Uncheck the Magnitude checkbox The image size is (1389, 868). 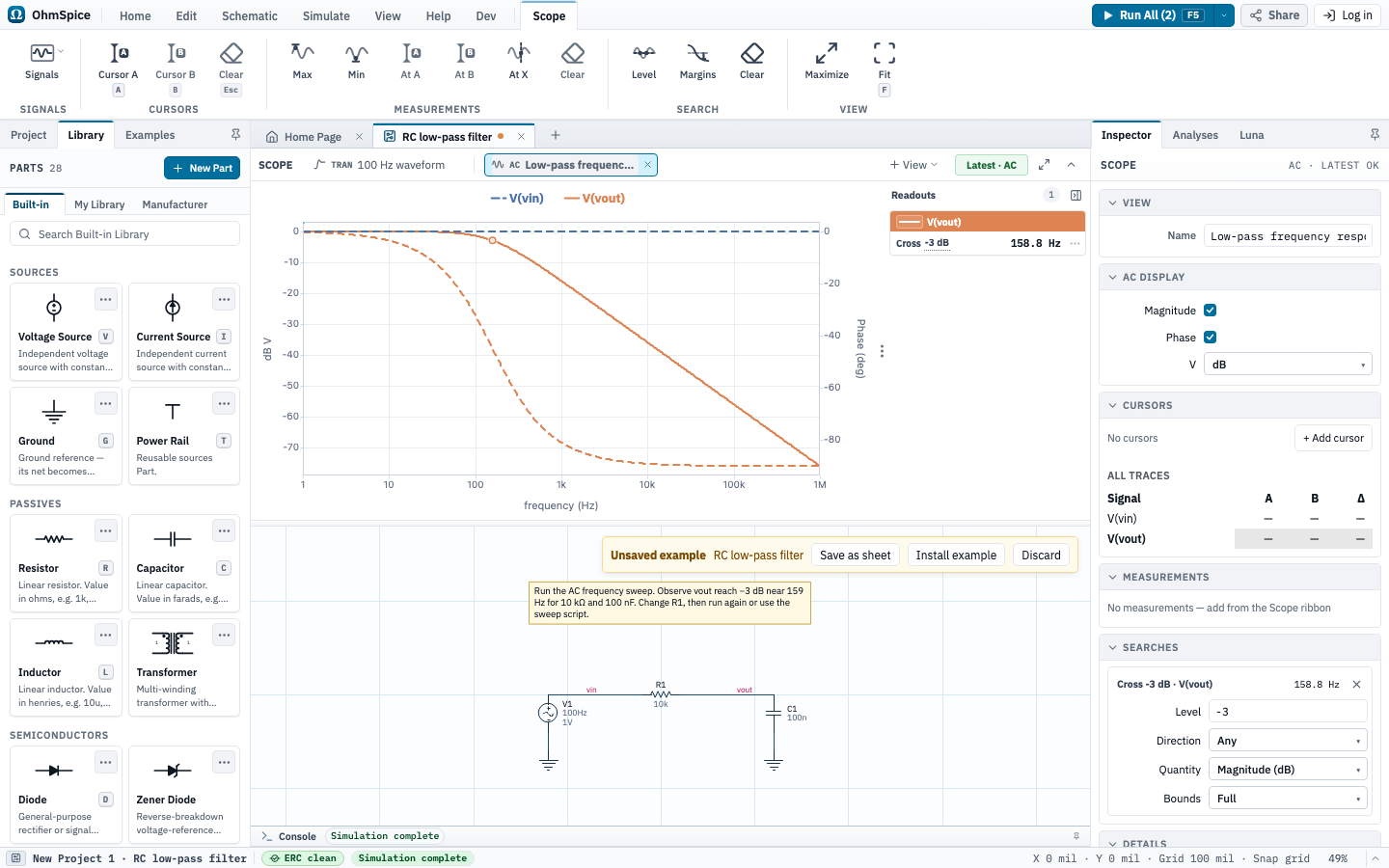pyautogui.click(x=1211, y=311)
